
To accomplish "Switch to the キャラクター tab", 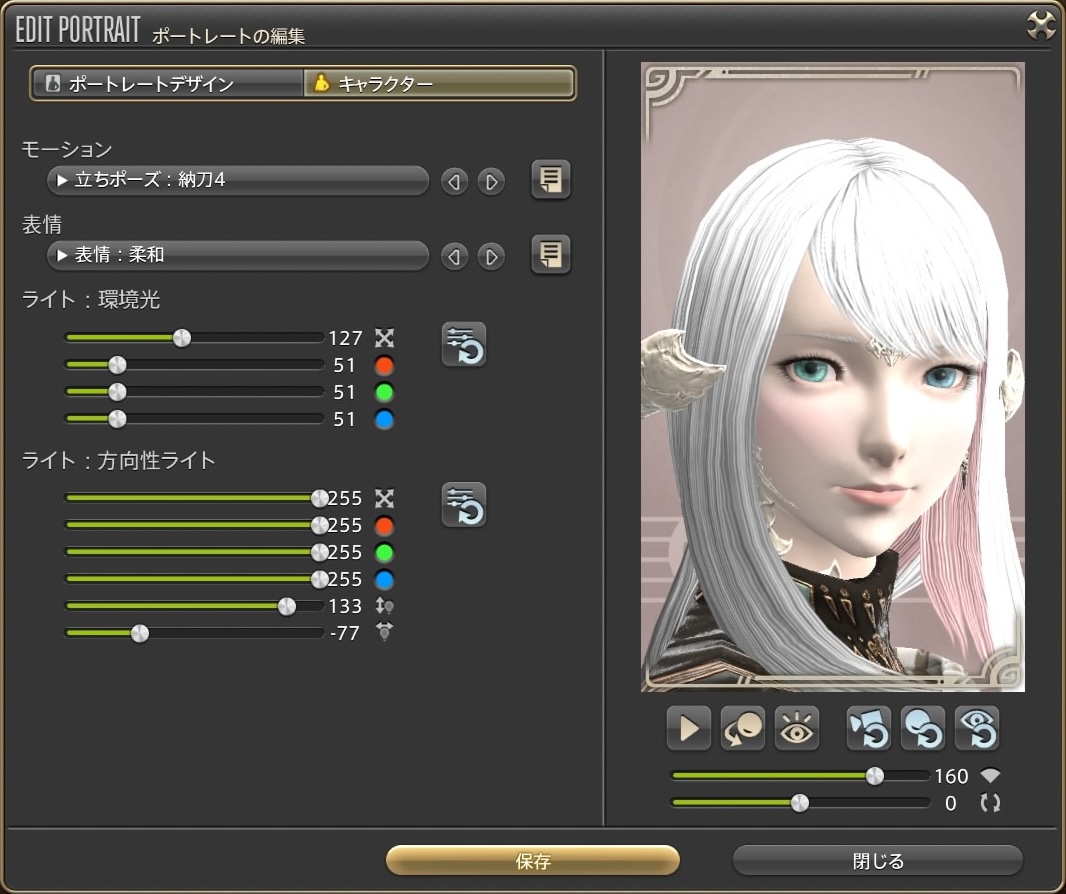I will 438,84.
